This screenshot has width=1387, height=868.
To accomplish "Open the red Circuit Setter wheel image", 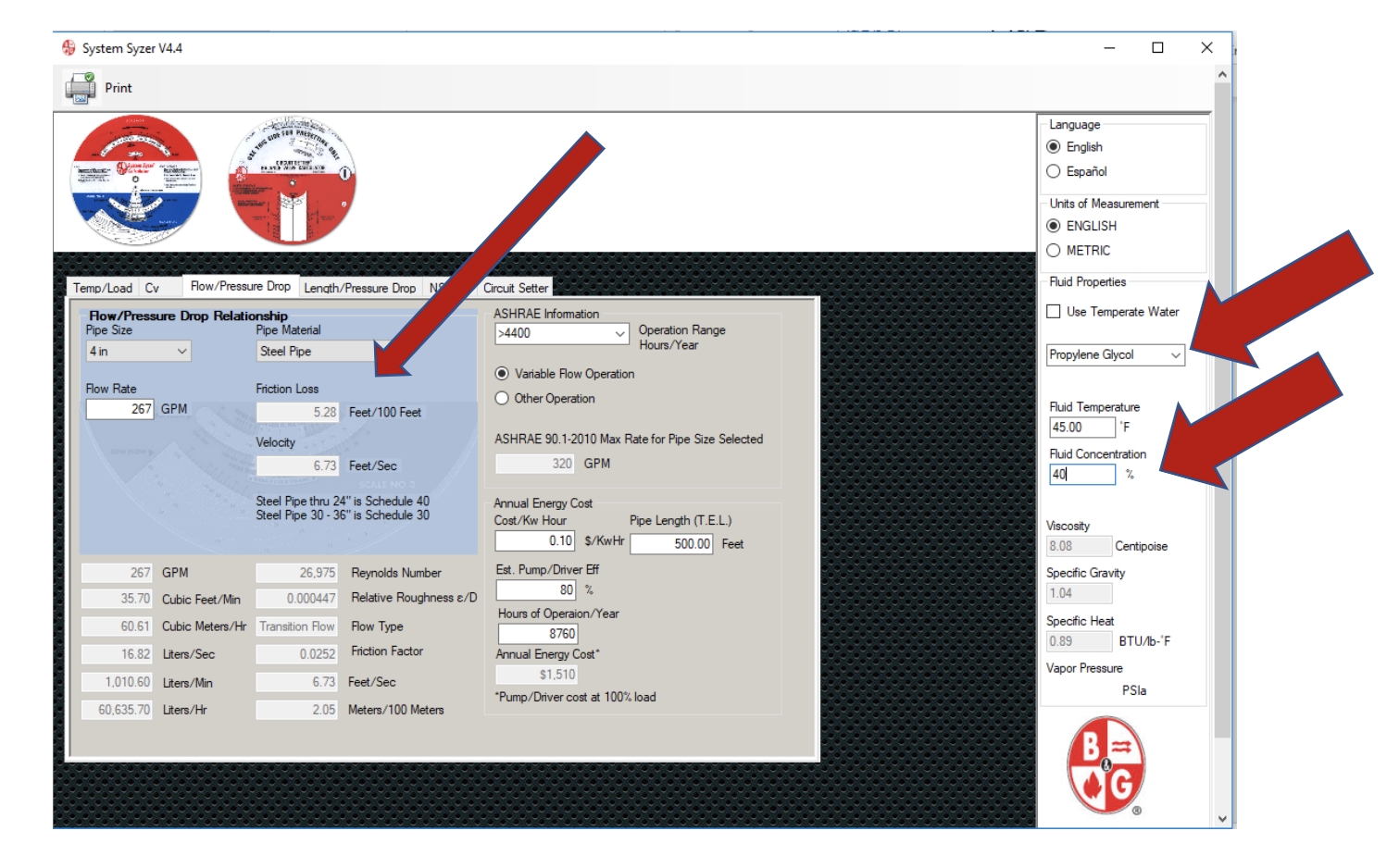I will (x=293, y=181).
